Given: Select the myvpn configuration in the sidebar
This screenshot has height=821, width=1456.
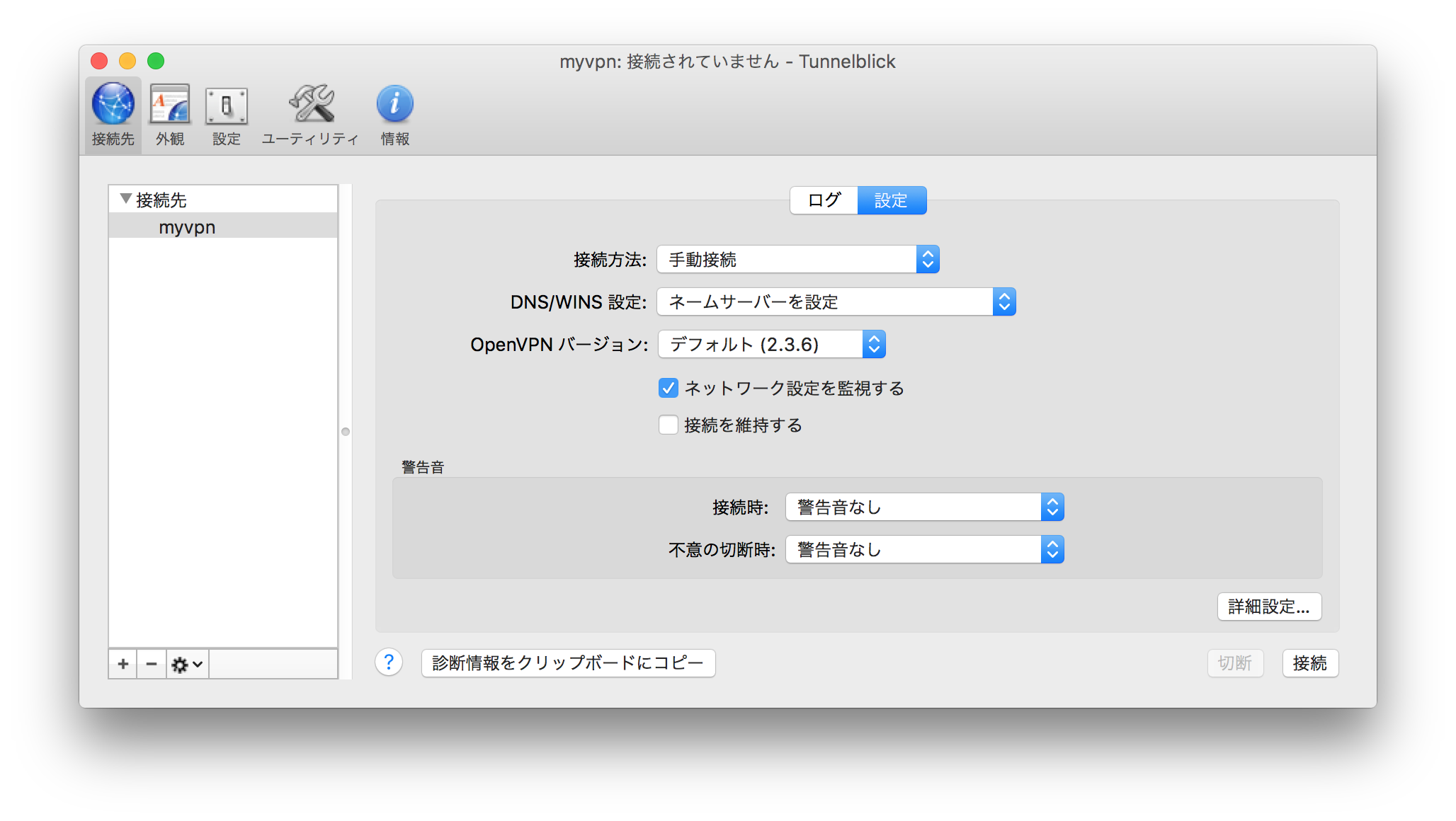Looking at the screenshot, I should tap(186, 226).
